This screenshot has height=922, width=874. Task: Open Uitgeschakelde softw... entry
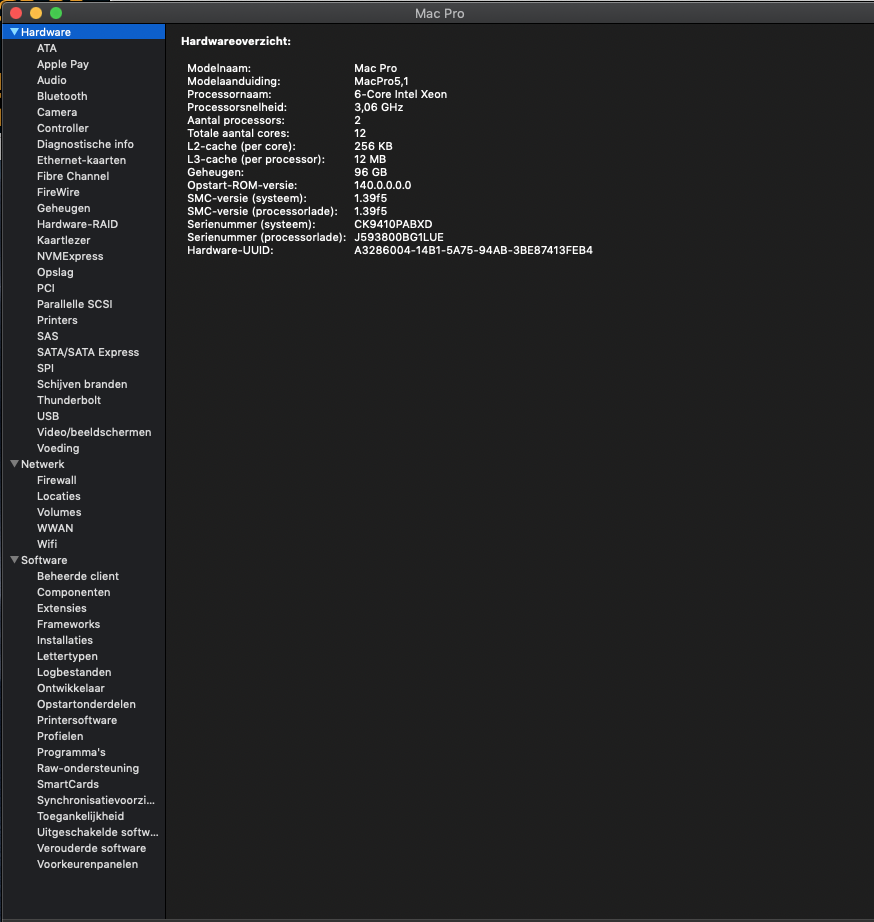[x=98, y=832]
